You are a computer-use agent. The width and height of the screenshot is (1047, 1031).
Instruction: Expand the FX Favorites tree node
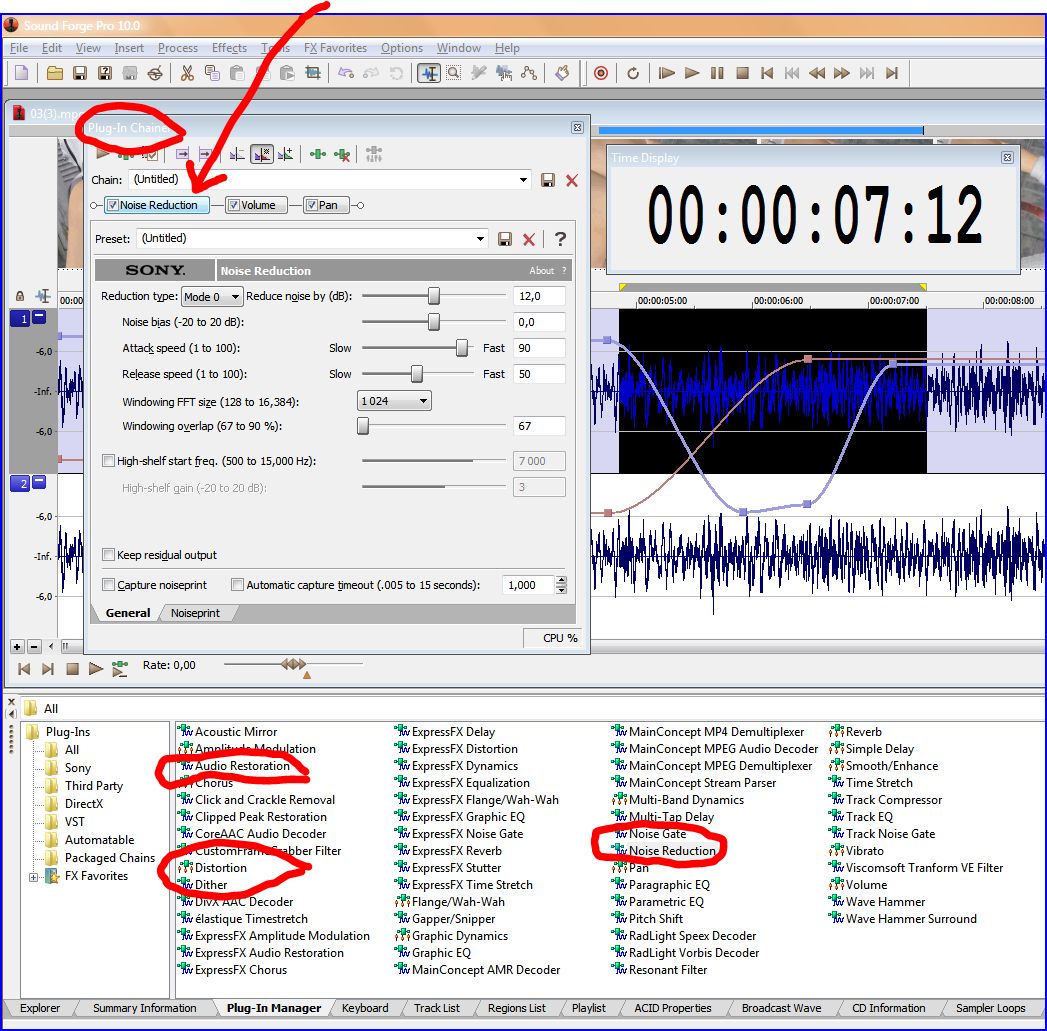coord(34,877)
